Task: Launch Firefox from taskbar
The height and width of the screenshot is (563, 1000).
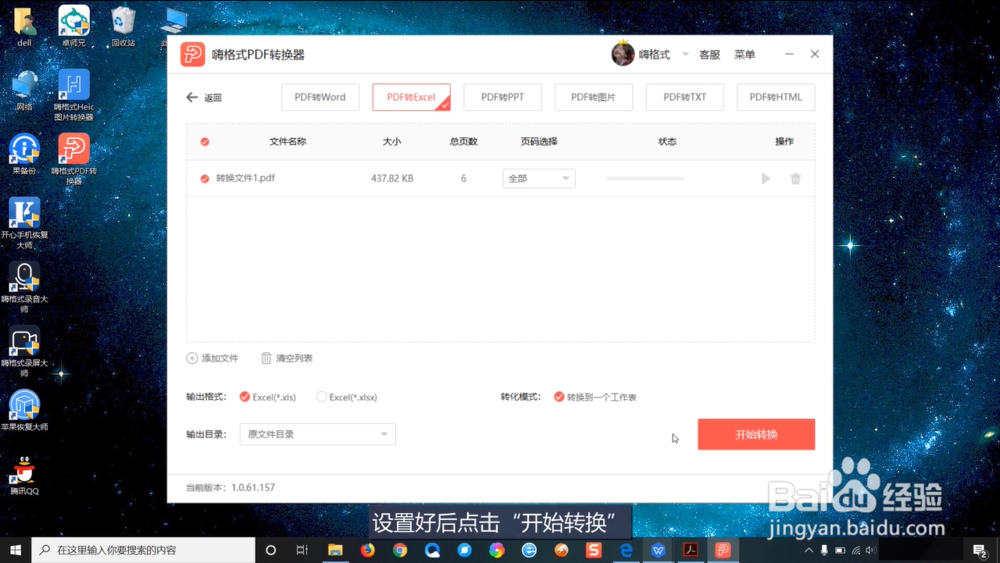Action: click(x=367, y=550)
